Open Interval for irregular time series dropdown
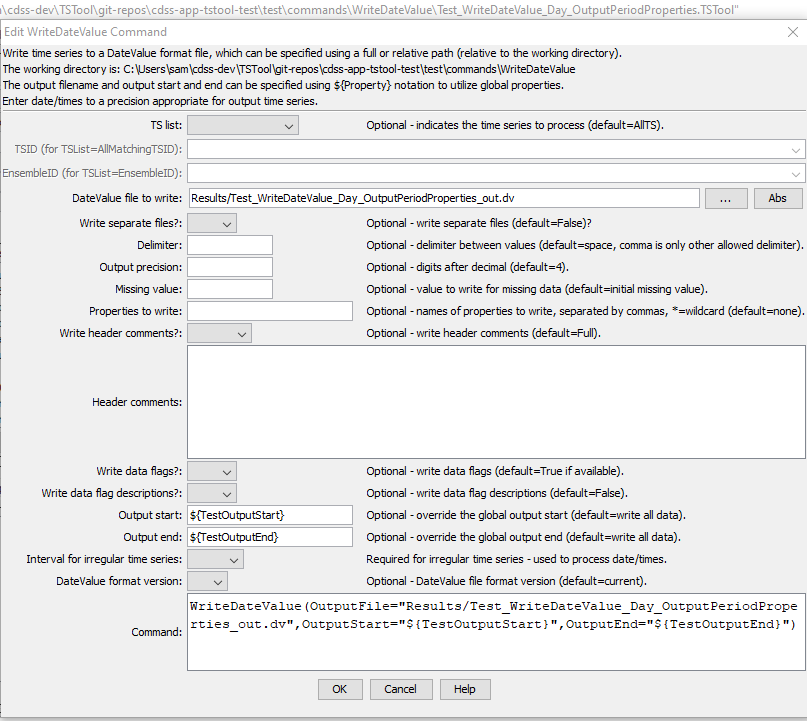The height and width of the screenshot is (721, 807). tap(215, 559)
